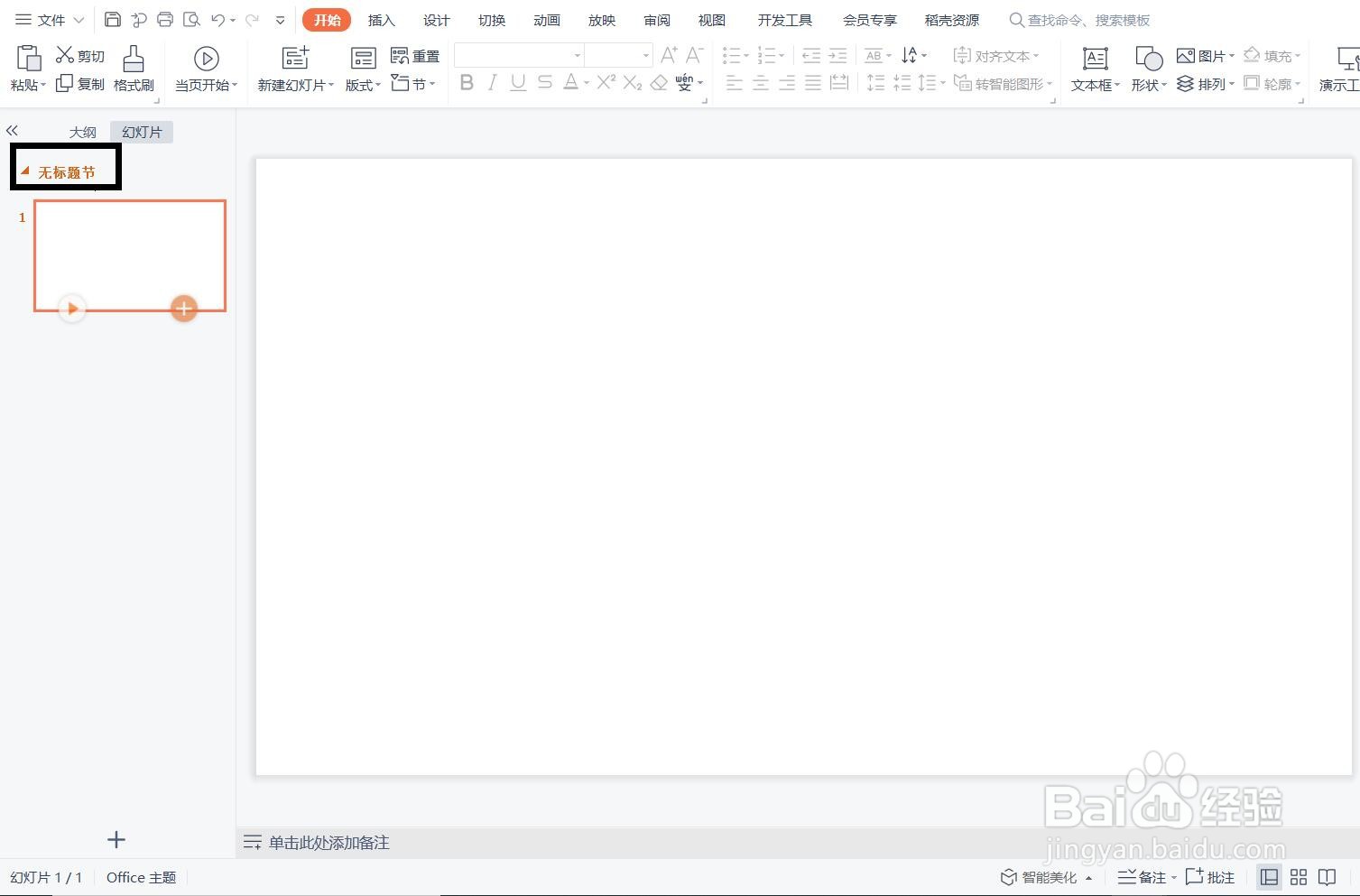
Task: Click the 重置 reset button
Action: (415, 56)
